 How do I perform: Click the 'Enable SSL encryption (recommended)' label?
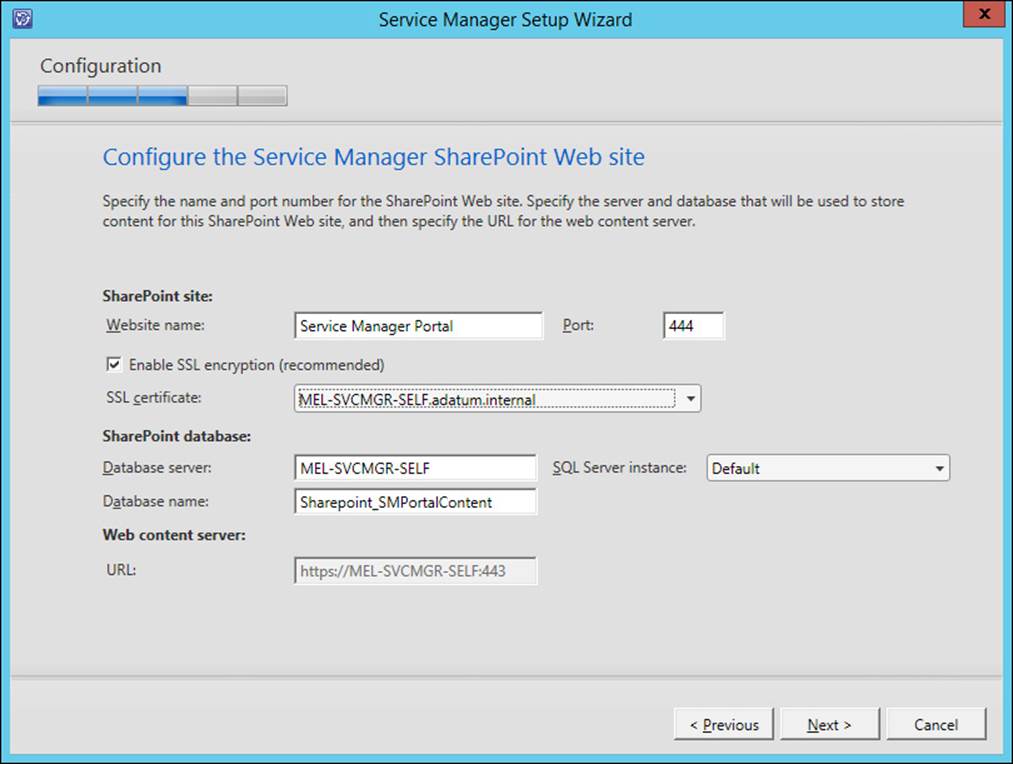tap(256, 365)
